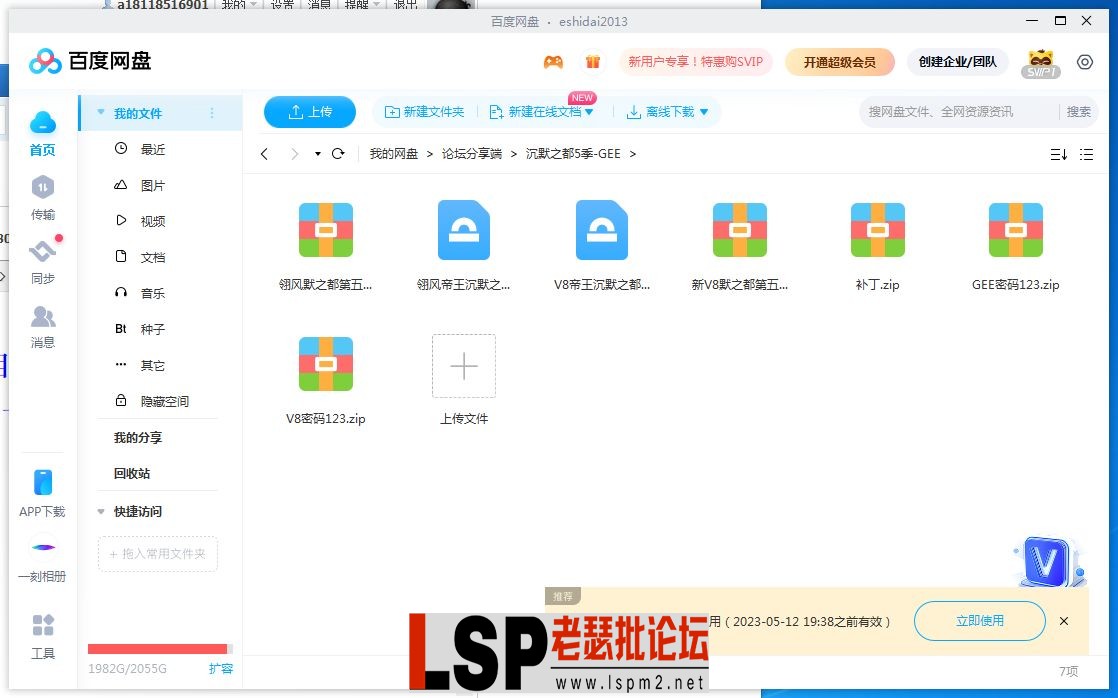The width and height of the screenshot is (1118, 698).
Task: Select the 视频 category in sidebar
Action: (x=152, y=220)
